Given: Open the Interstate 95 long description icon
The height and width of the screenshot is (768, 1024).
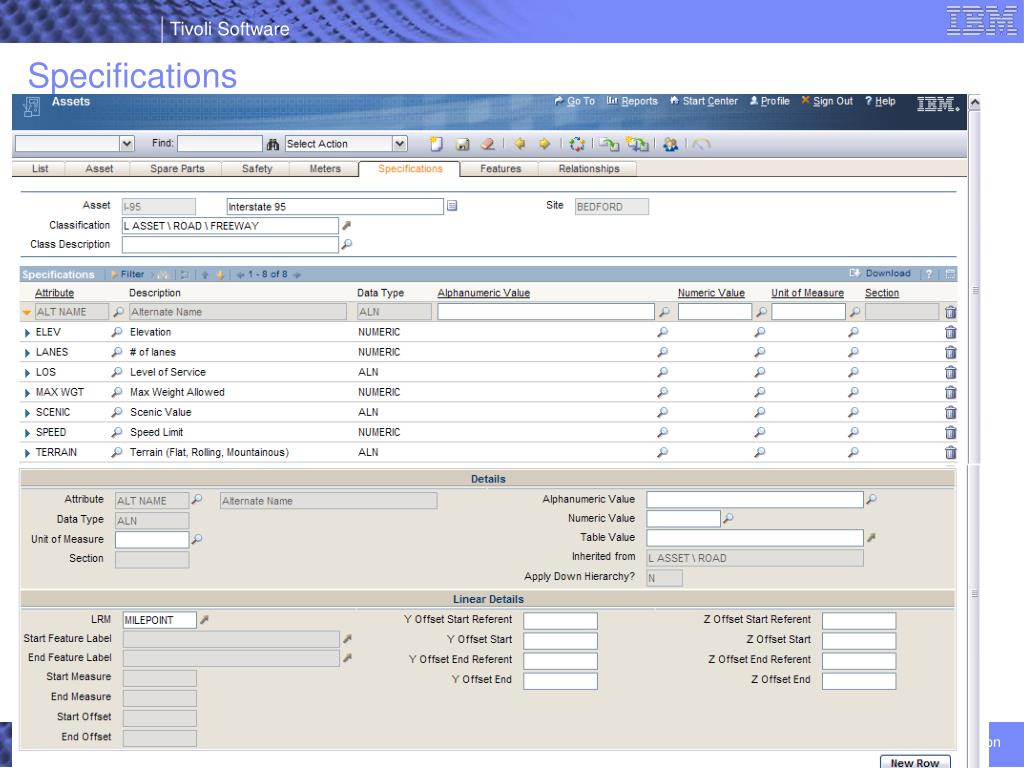Looking at the screenshot, I should [x=452, y=206].
